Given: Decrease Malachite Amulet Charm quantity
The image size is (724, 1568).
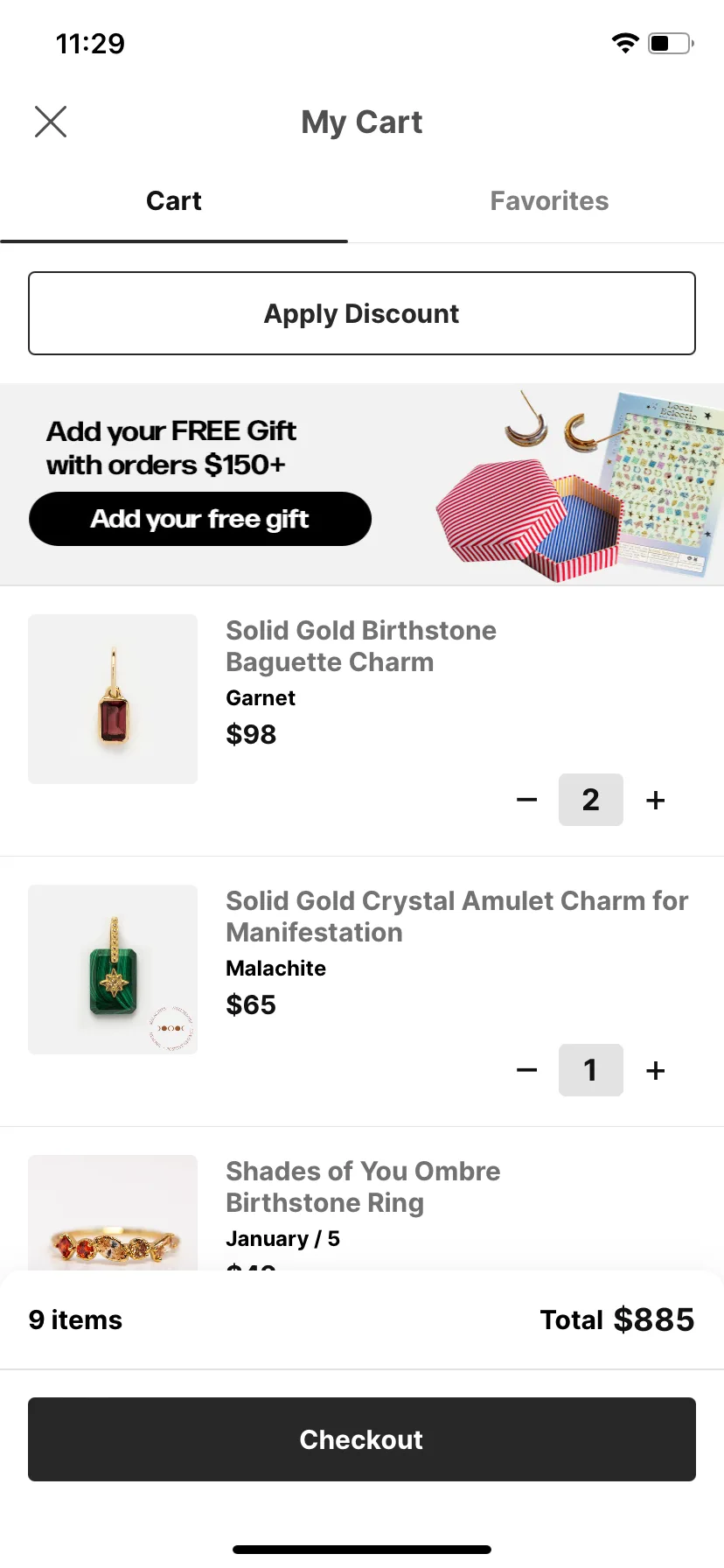Looking at the screenshot, I should [526, 1070].
